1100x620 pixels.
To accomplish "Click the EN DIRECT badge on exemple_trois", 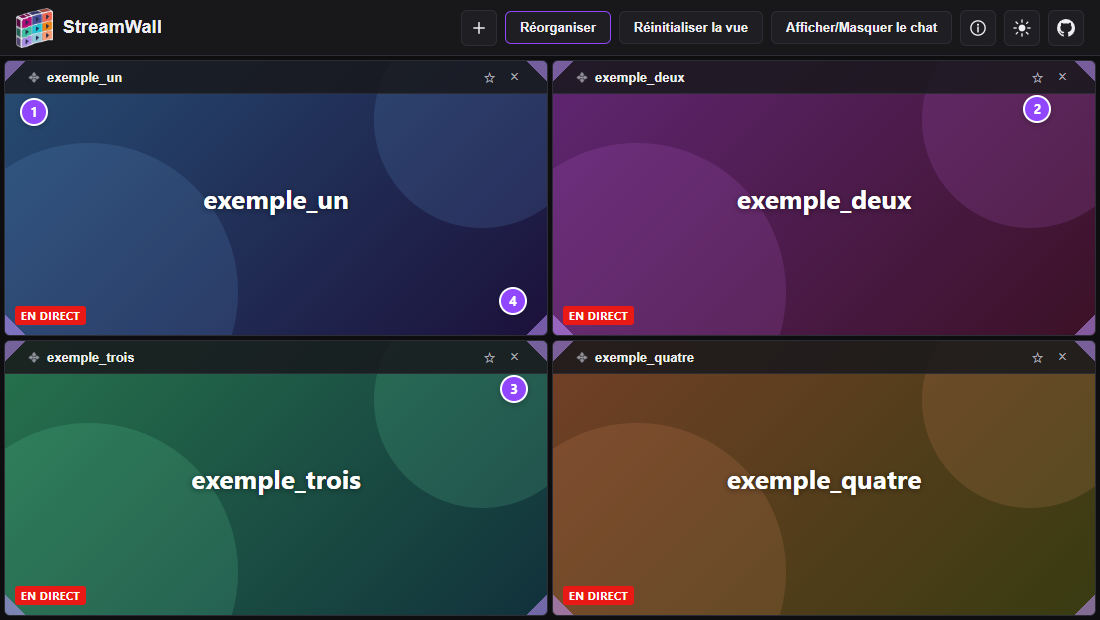I will (51, 595).
